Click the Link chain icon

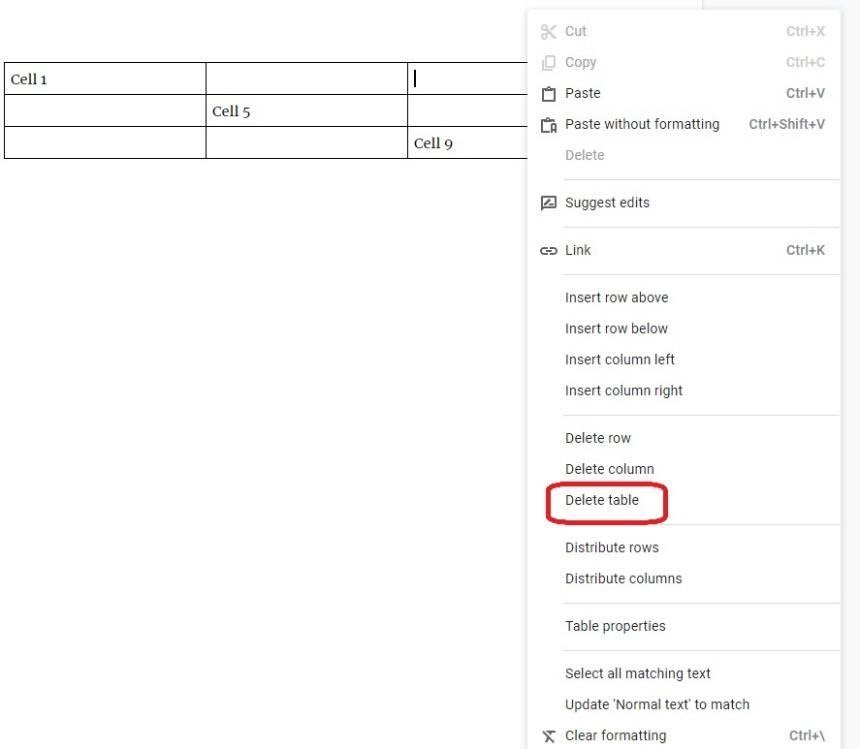(548, 251)
